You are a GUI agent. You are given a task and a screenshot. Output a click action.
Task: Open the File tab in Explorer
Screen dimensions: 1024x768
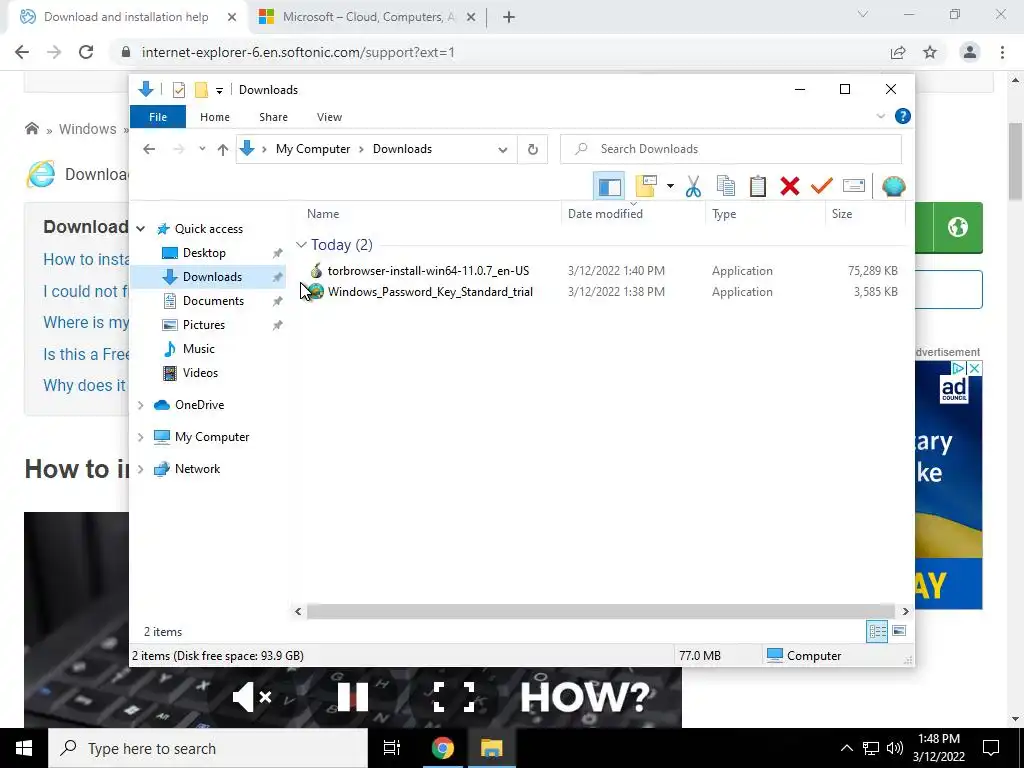click(158, 117)
